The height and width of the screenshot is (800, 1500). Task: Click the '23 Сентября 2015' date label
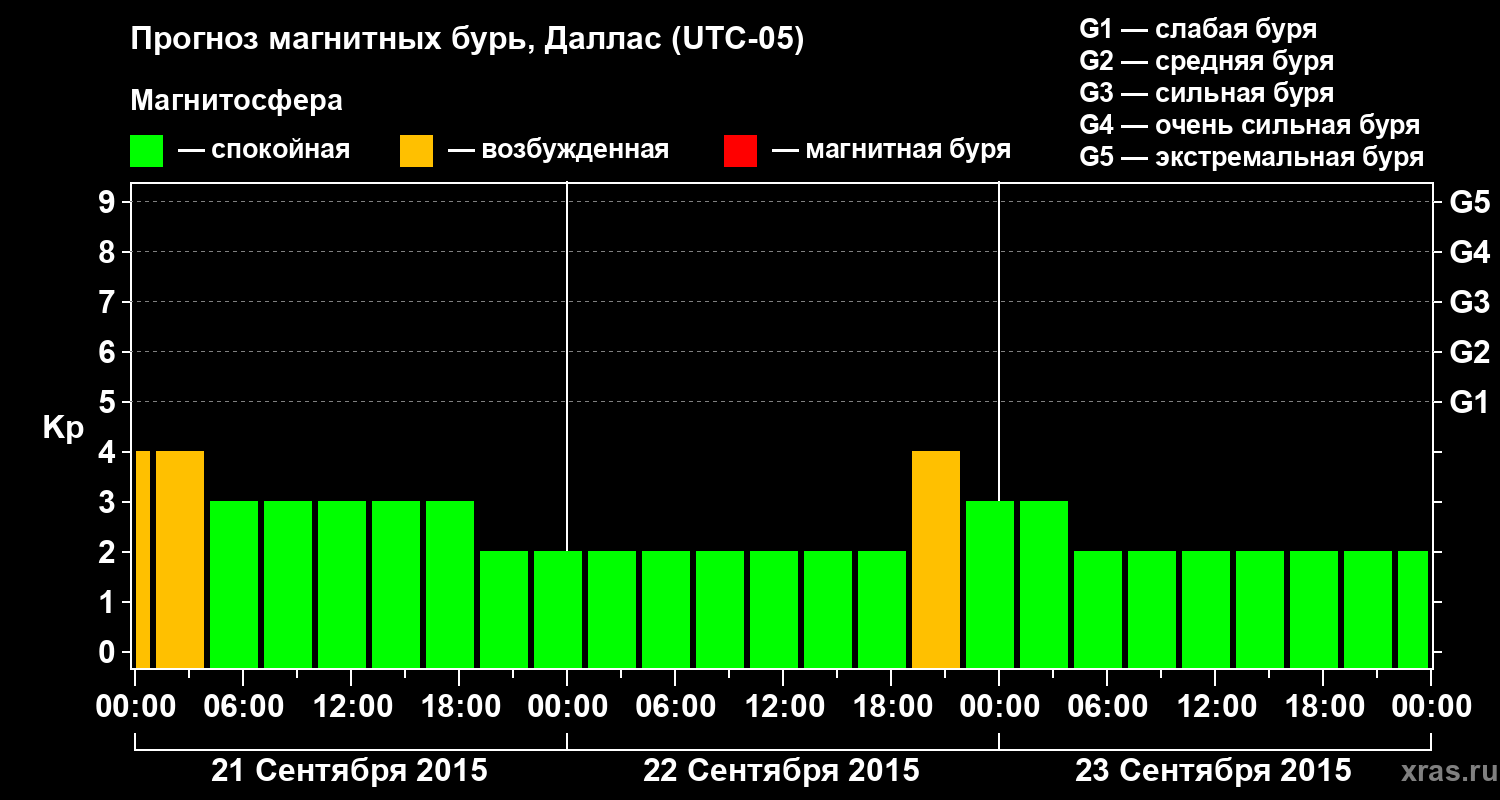click(x=1213, y=771)
